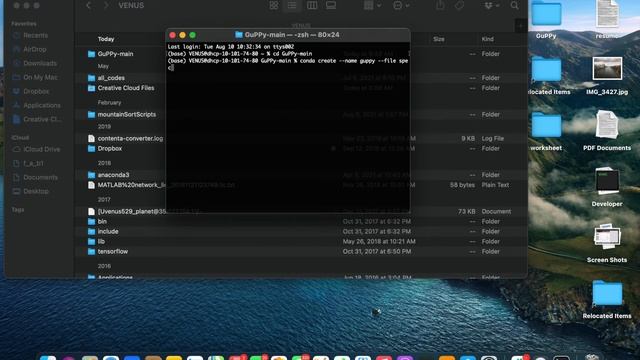Click the Finder search magnifier icon
The width and height of the screenshot is (640, 360).
(x=514, y=5)
